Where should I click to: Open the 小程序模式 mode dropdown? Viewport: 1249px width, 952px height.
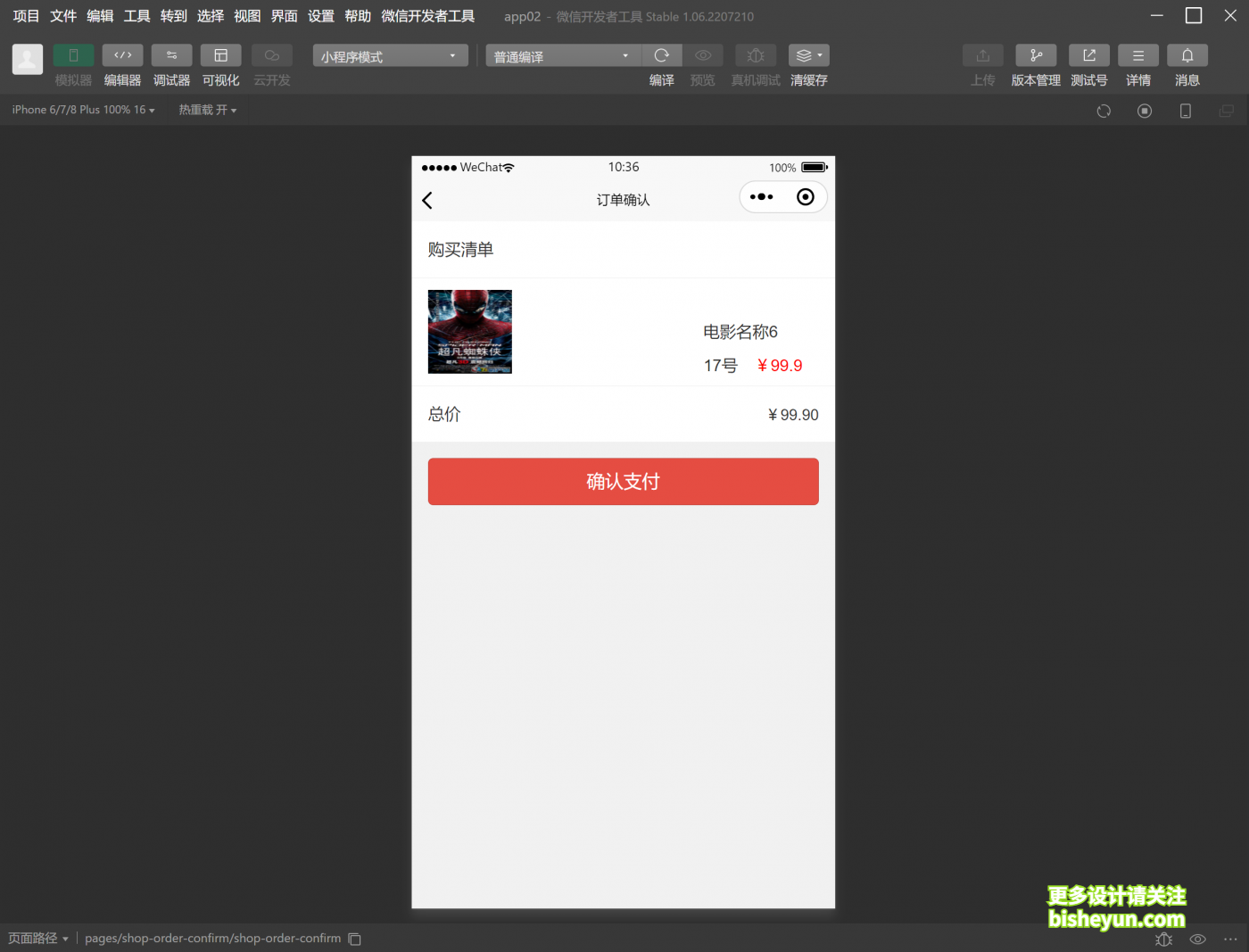click(390, 56)
